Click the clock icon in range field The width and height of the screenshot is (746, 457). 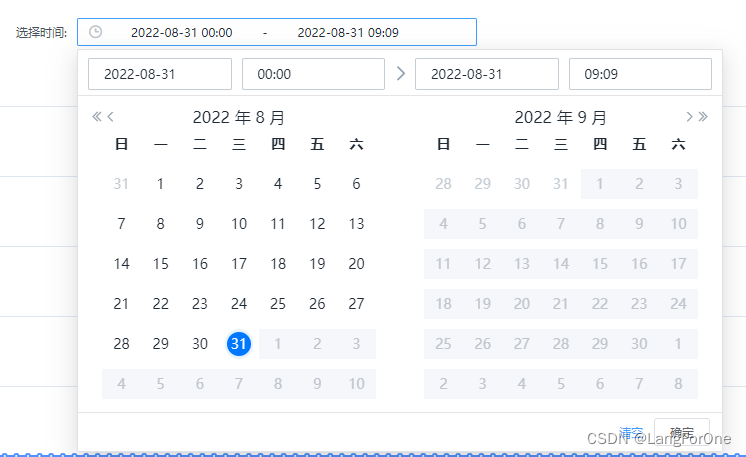click(96, 32)
